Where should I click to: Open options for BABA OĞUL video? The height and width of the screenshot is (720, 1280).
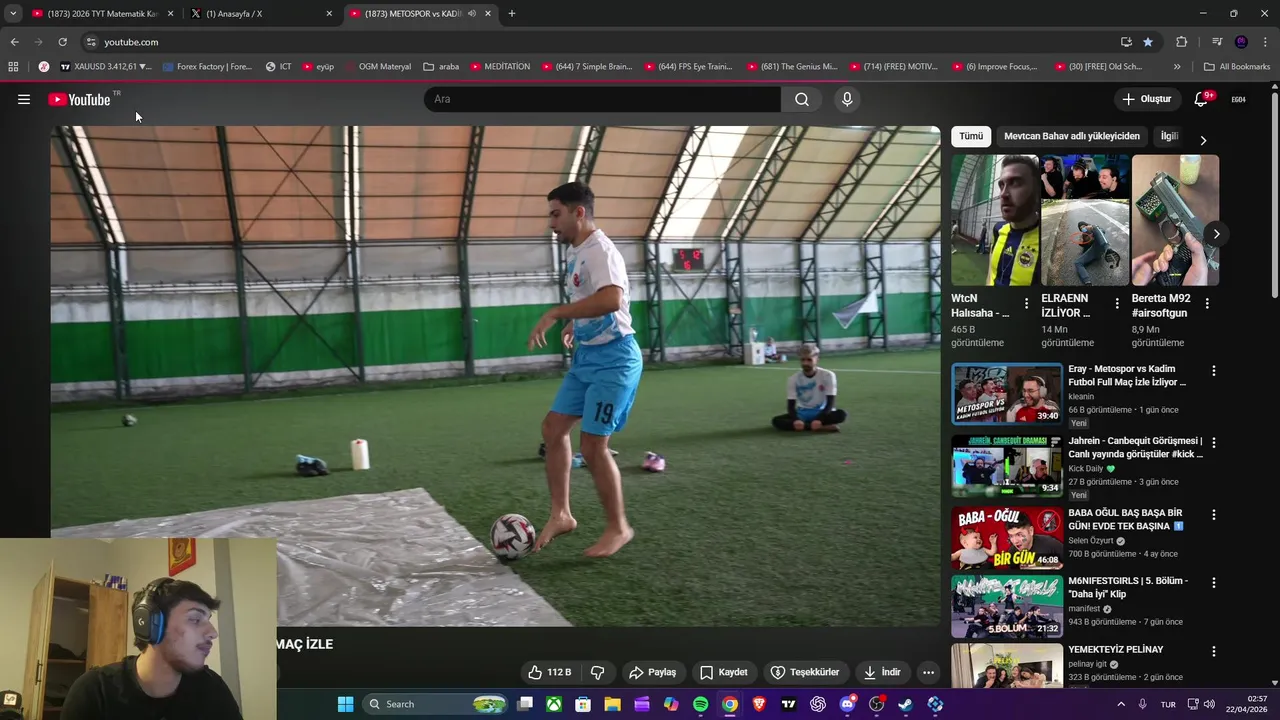point(1214,514)
